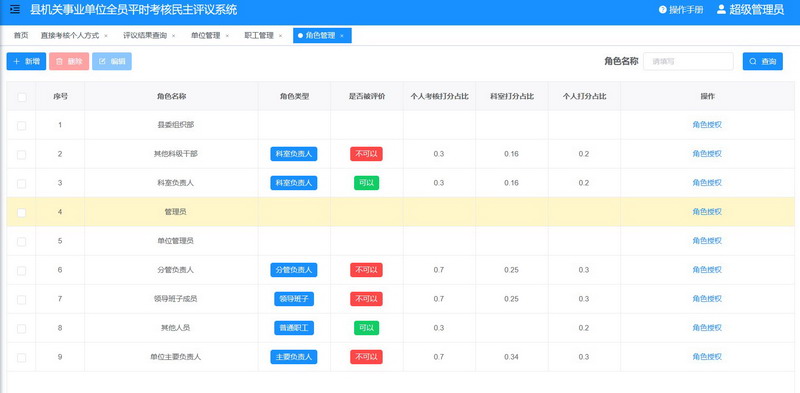800x393 pixels.
Task: Open 角色授权 for 其他人员
Action: tap(707, 328)
